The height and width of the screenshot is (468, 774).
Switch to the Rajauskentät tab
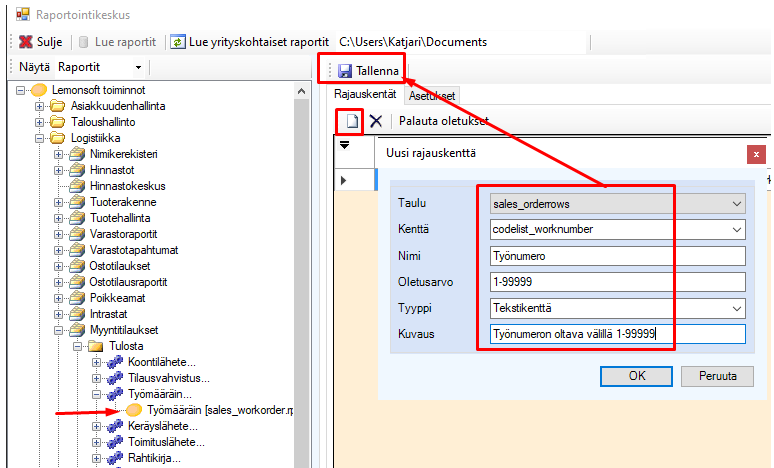point(366,95)
